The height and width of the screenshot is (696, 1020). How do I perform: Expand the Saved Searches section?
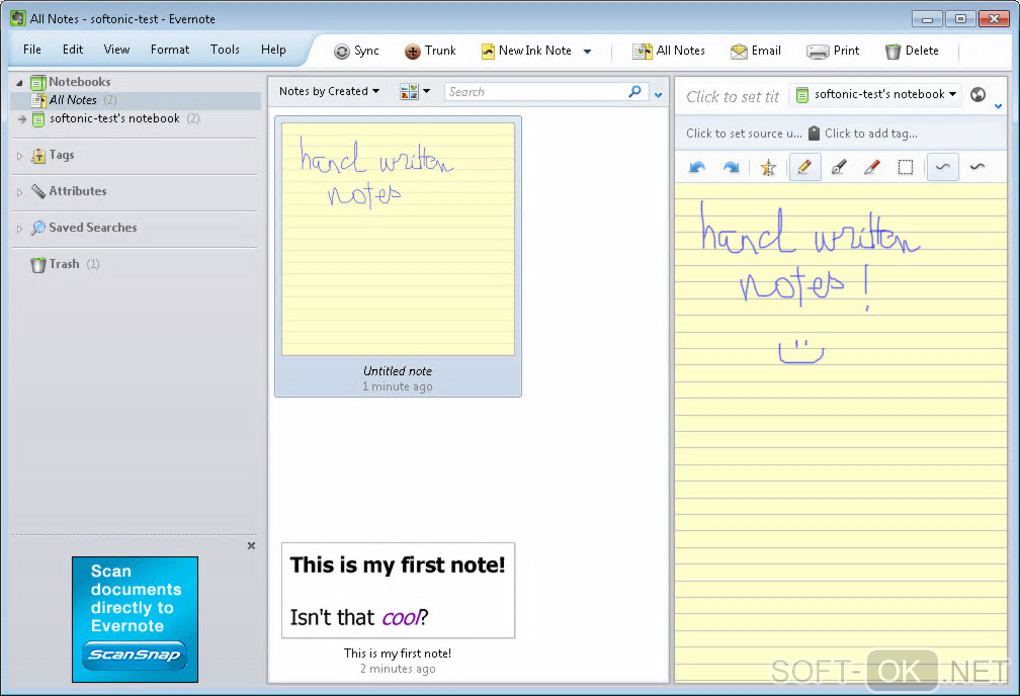[x=20, y=229]
